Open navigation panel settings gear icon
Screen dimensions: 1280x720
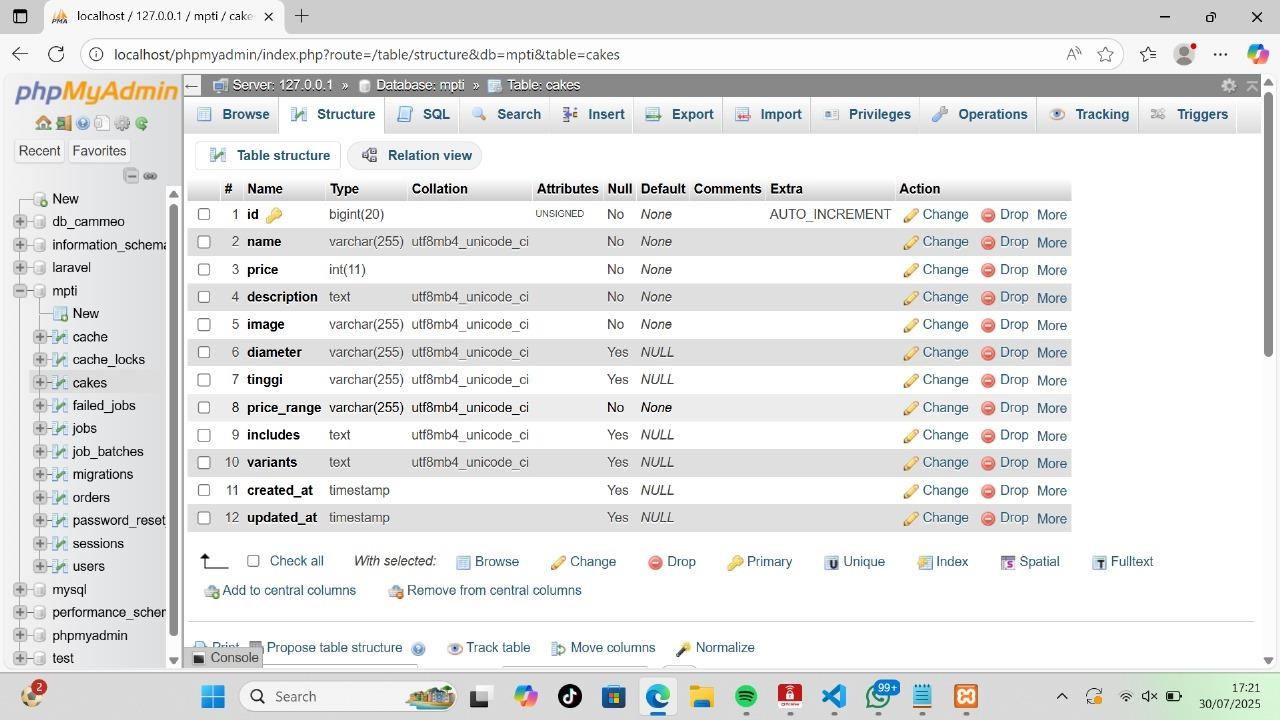(122, 123)
